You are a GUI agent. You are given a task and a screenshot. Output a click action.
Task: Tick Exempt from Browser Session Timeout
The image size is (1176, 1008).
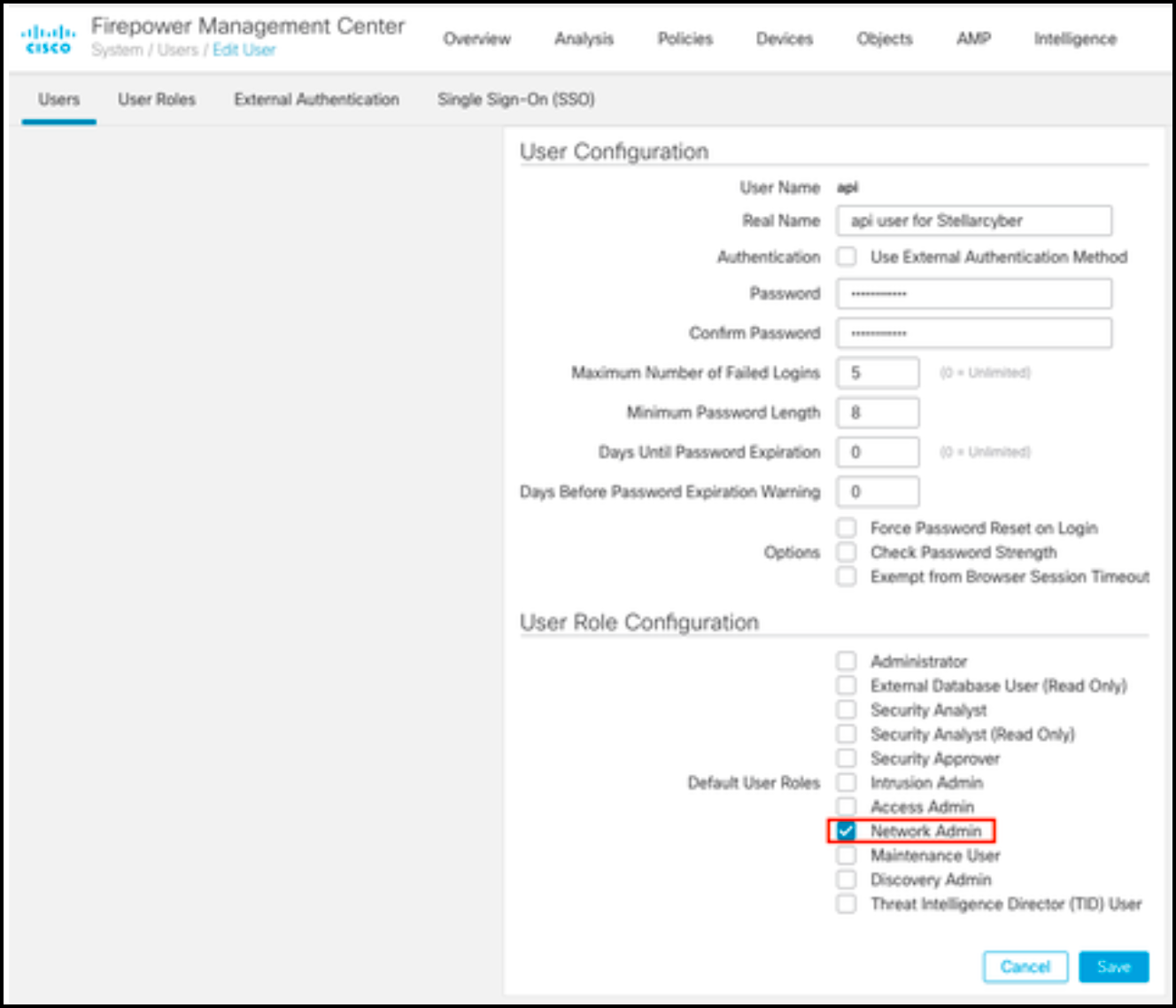(x=847, y=577)
